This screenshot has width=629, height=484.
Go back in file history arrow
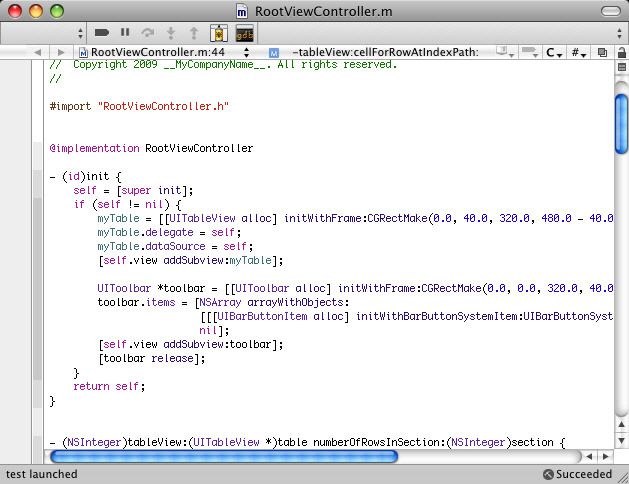pos(38,53)
